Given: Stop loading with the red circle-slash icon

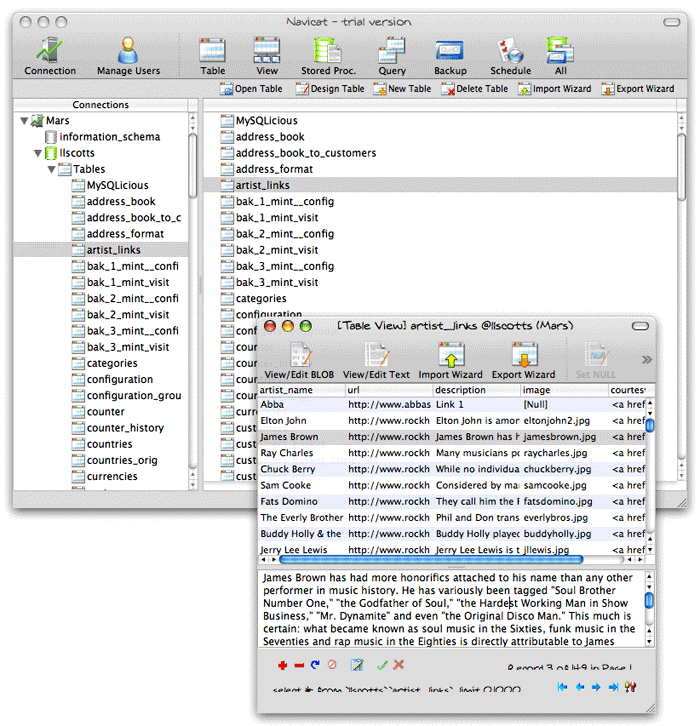Looking at the screenshot, I should 332,665.
